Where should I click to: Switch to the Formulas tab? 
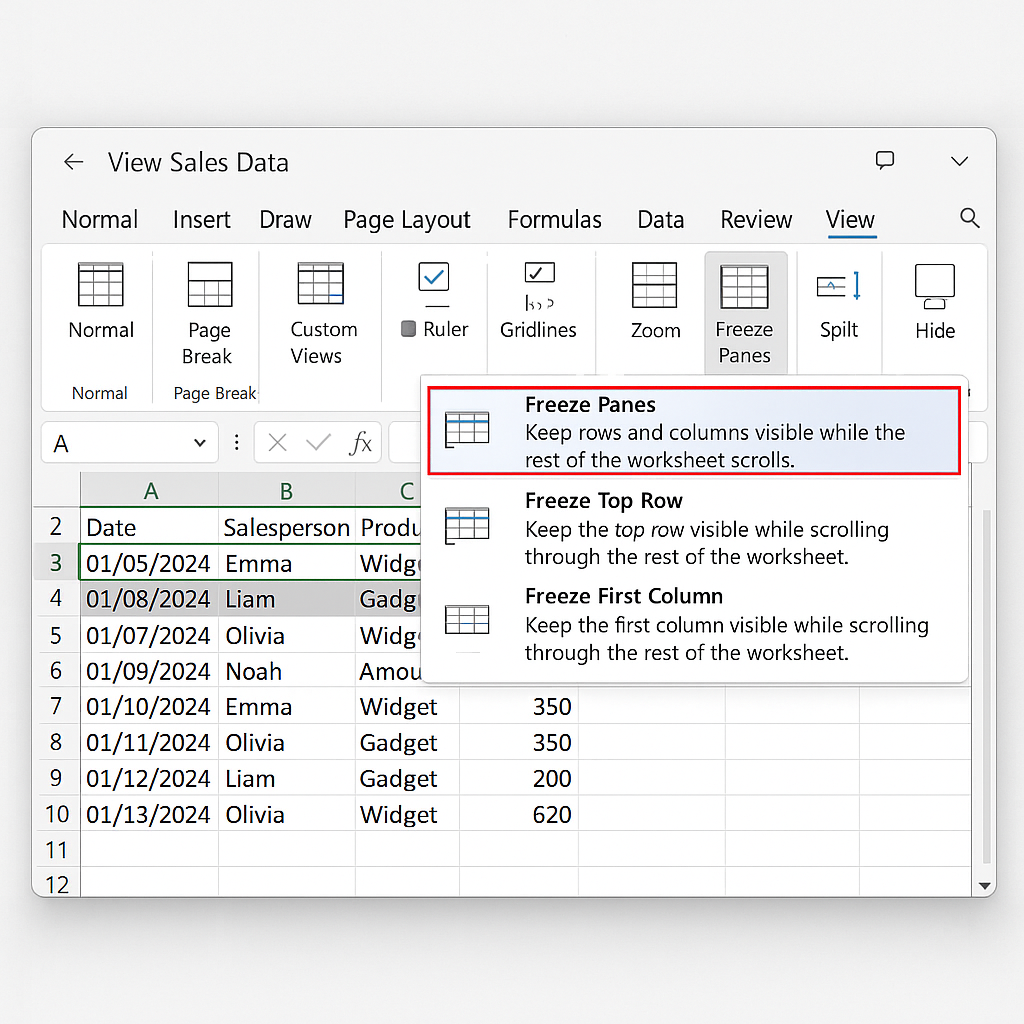coord(554,220)
